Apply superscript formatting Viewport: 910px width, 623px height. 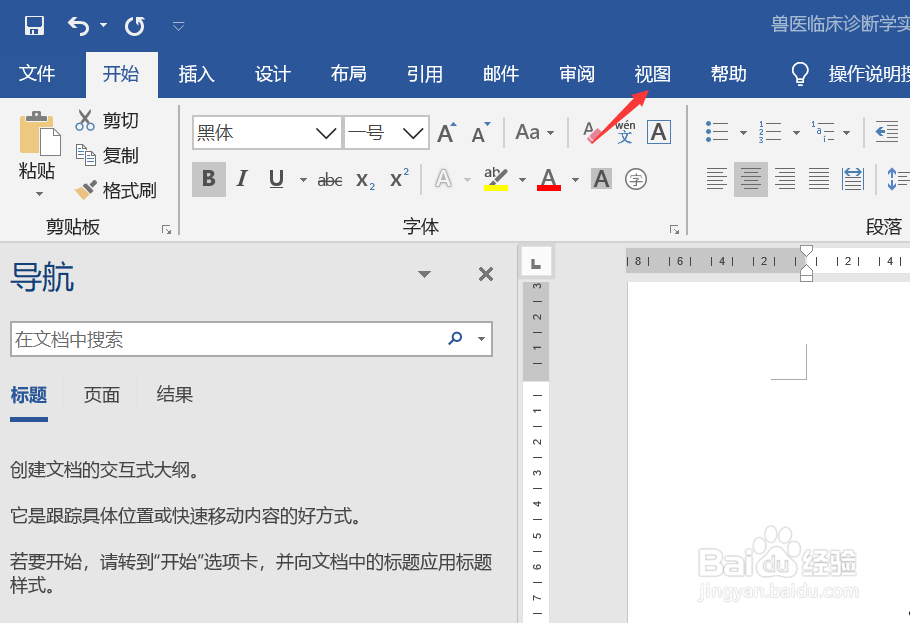coord(398,177)
